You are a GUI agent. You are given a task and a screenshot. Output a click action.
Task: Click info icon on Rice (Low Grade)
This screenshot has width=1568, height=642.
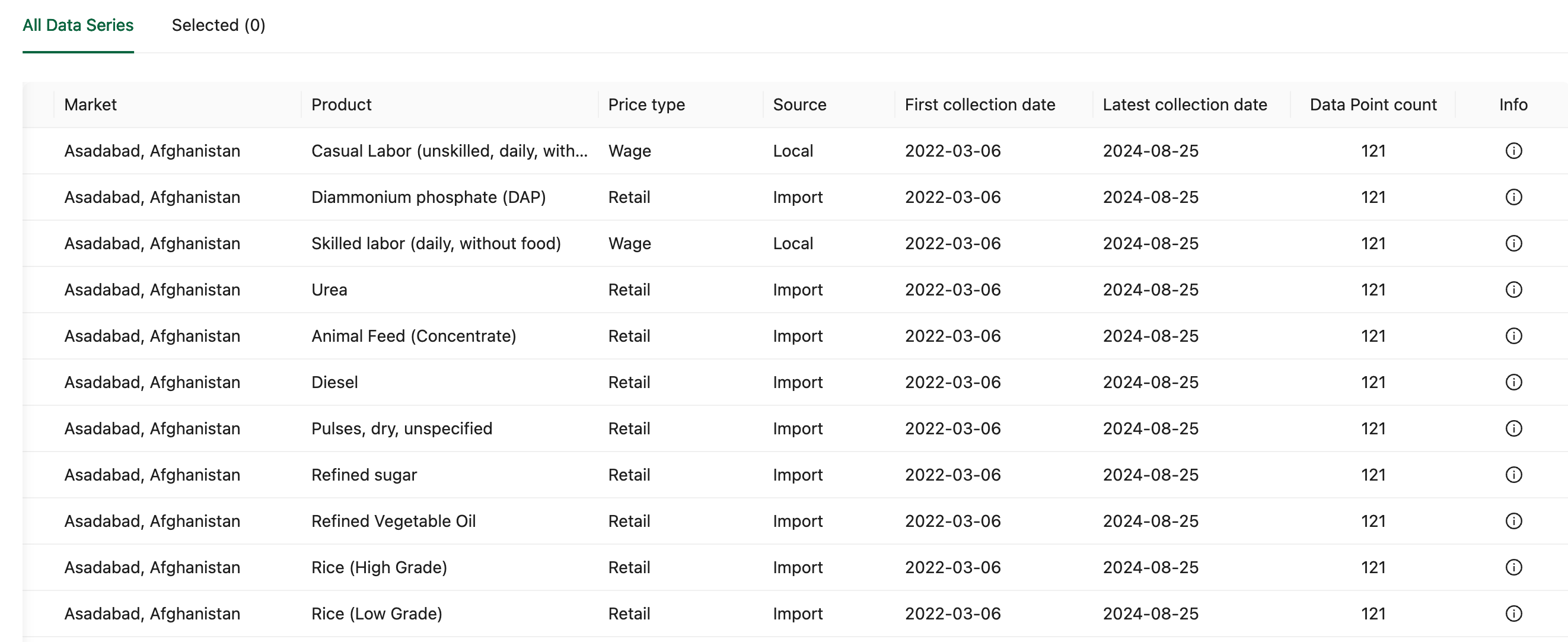(x=1514, y=614)
